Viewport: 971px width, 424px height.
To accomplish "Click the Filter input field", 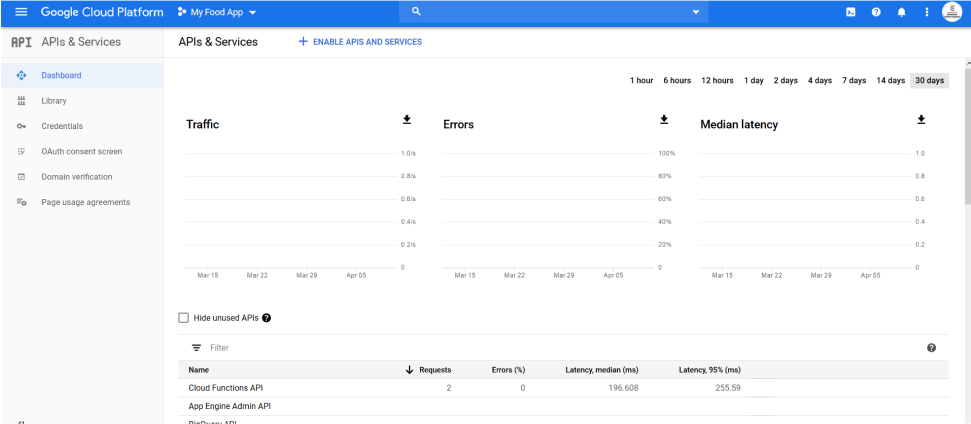I will [400, 348].
